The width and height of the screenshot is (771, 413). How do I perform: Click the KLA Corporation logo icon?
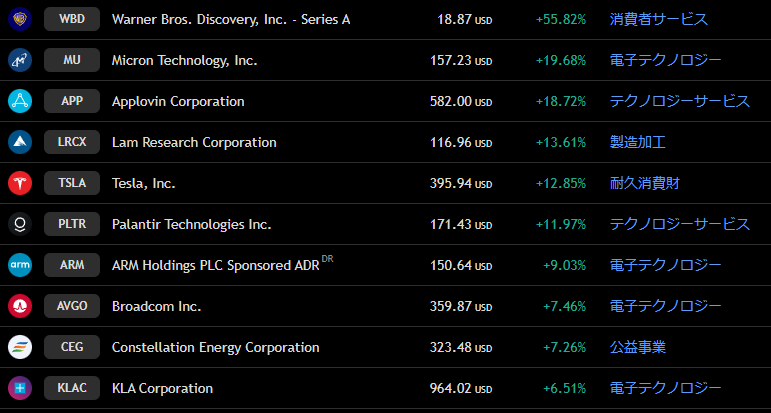pos(20,388)
